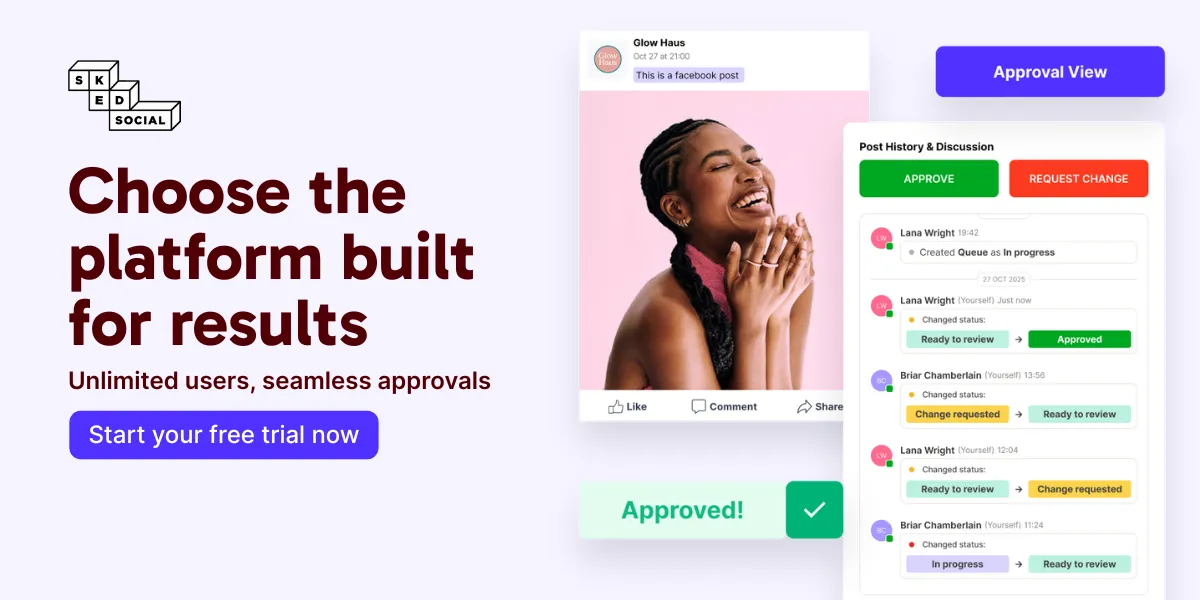1200x600 pixels.
Task: Open the Approval View button
Action: pos(1050,72)
